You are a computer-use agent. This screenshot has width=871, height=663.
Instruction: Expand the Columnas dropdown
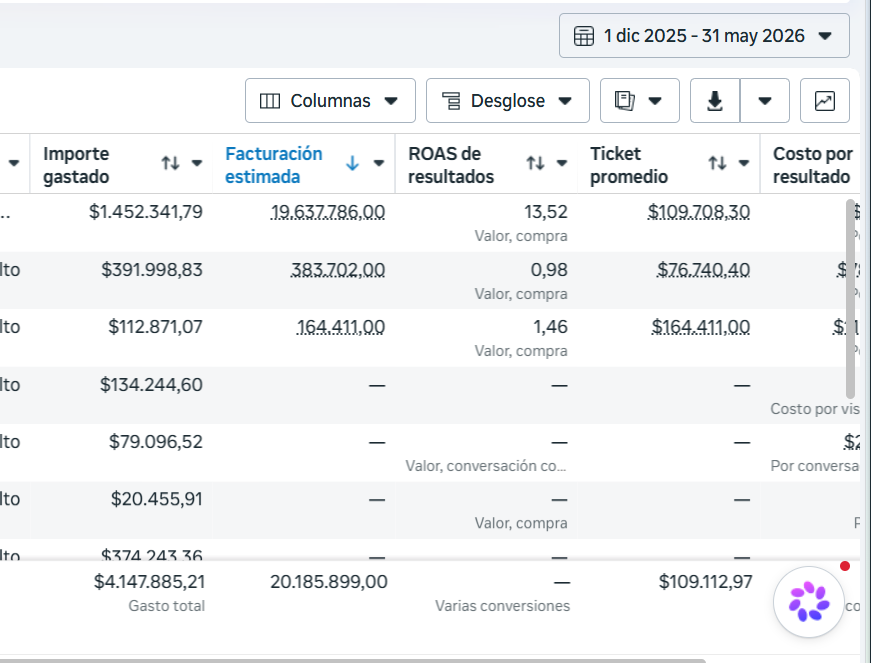tap(330, 101)
